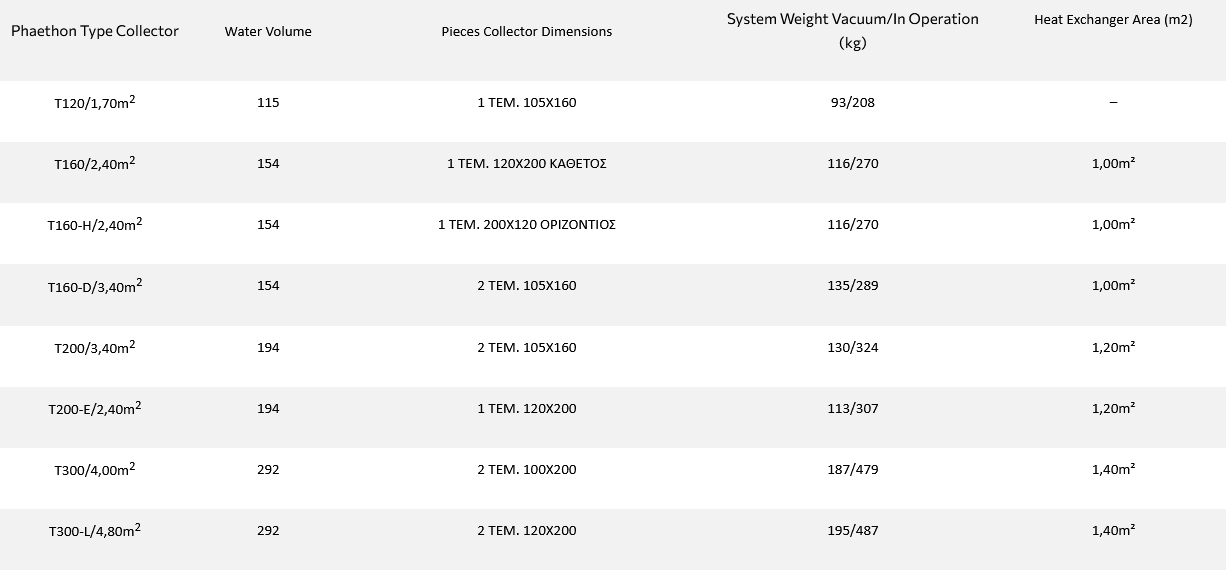Select the T160-H/2,40m² model cell
1226x572 pixels.
95,225
